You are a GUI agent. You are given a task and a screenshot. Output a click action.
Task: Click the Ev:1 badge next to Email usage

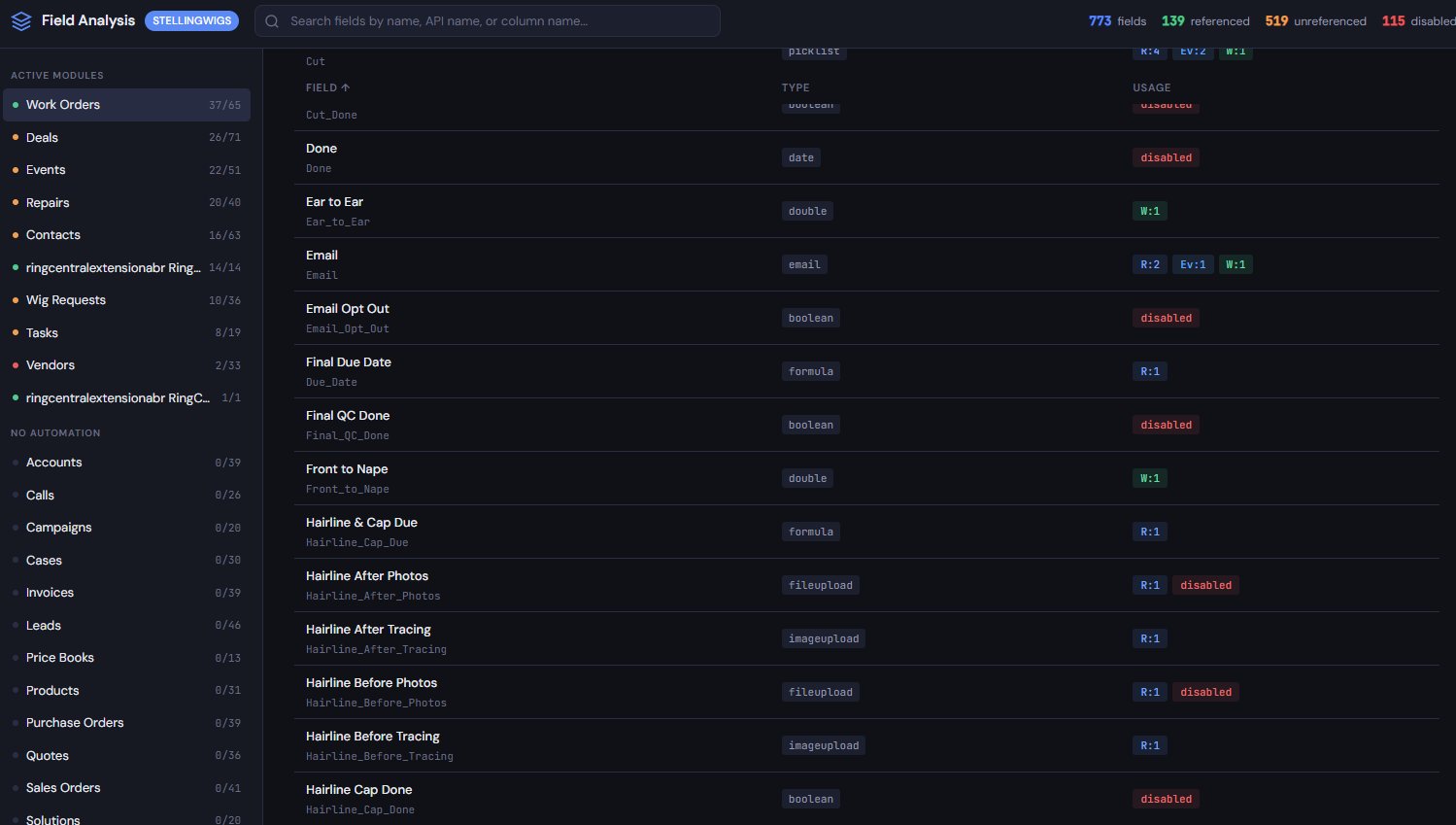click(1193, 263)
